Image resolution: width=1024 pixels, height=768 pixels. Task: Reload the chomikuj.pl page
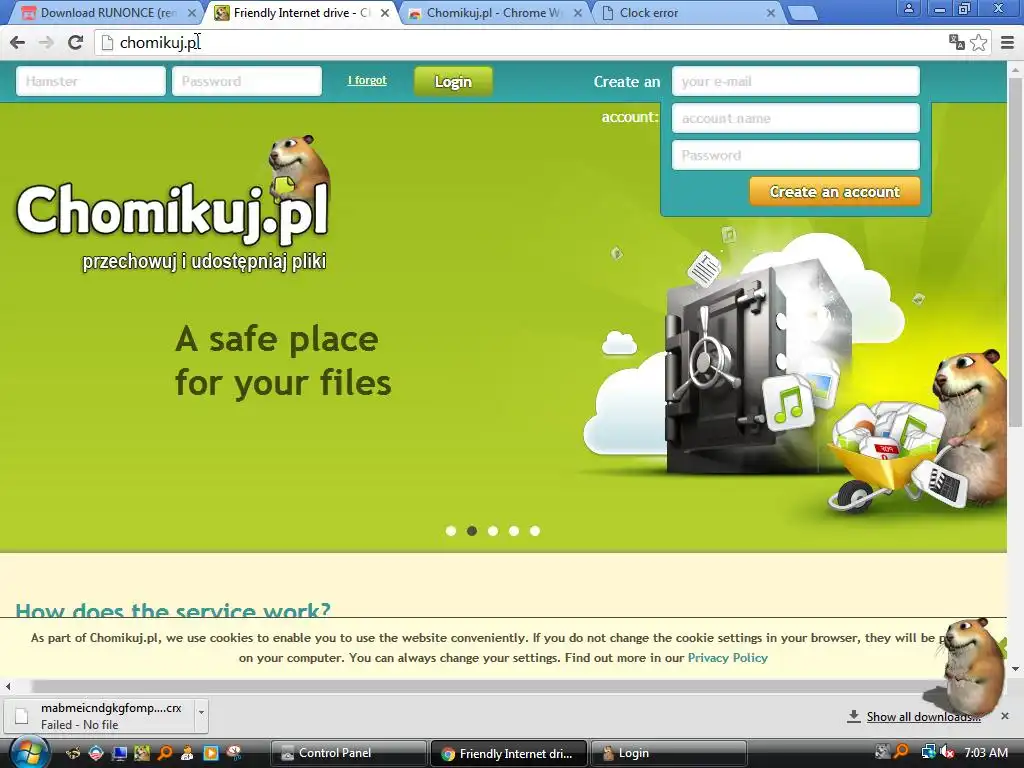click(76, 42)
